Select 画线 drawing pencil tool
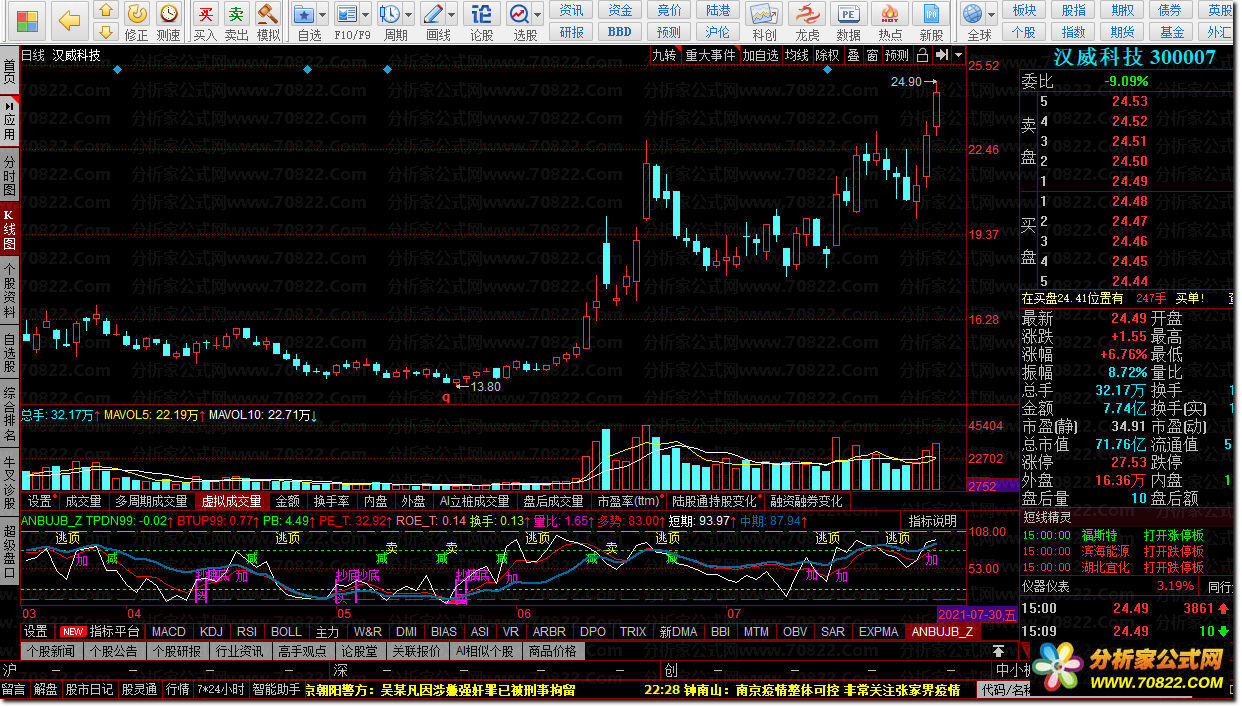The image size is (1242, 707). click(x=433, y=14)
